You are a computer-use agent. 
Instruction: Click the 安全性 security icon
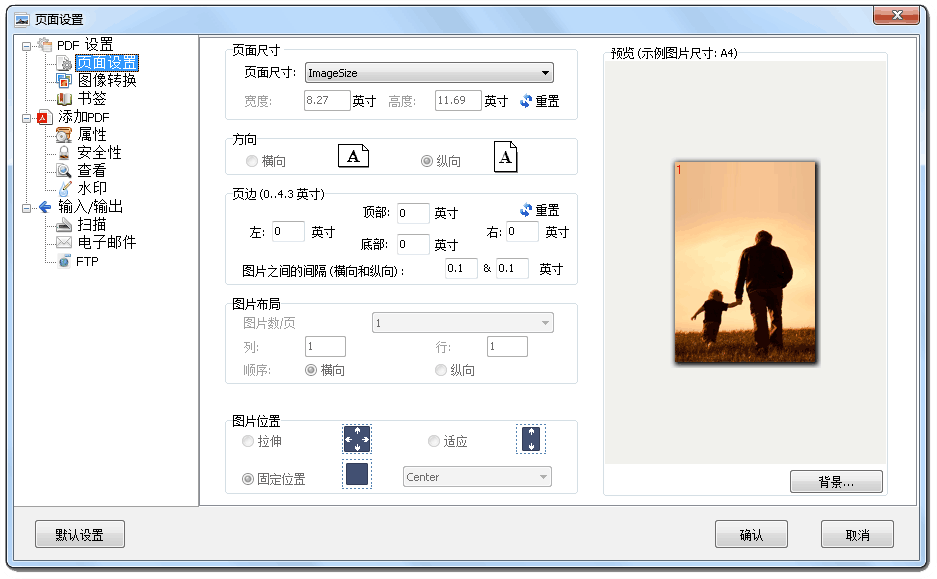point(64,153)
